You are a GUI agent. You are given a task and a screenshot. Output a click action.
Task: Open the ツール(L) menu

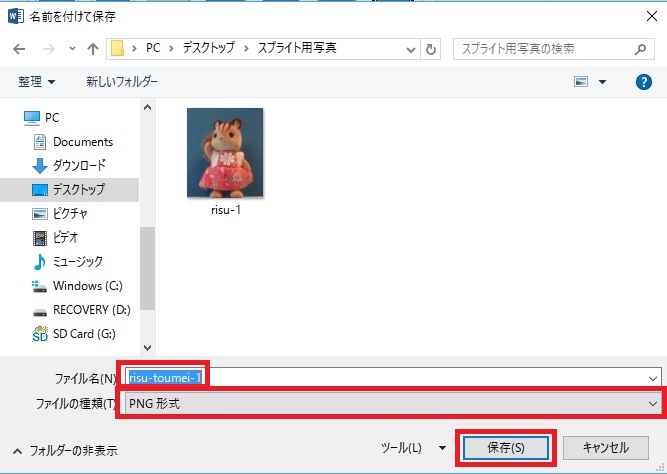point(413,448)
